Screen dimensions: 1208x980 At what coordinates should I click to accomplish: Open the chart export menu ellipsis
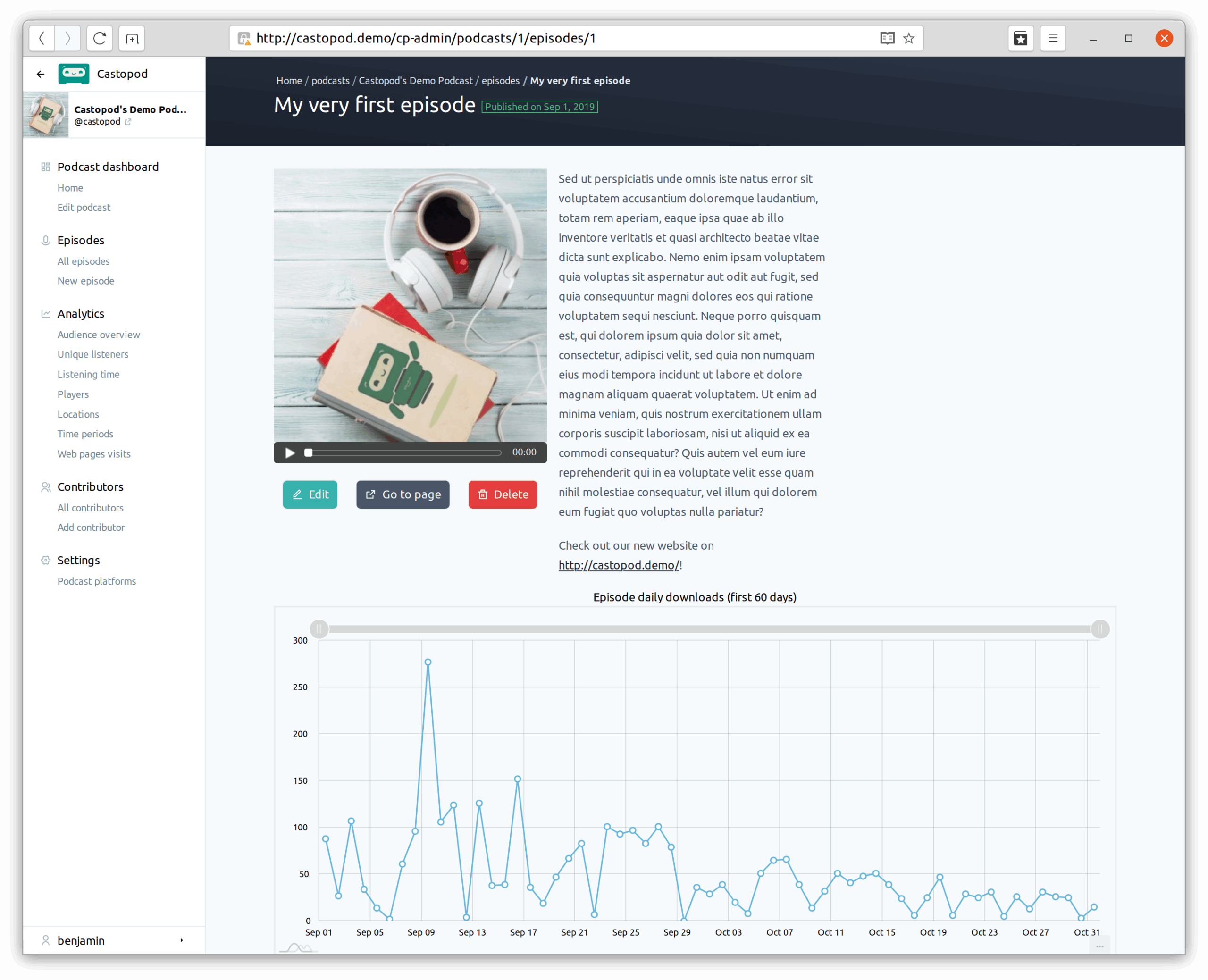click(x=1099, y=946)
